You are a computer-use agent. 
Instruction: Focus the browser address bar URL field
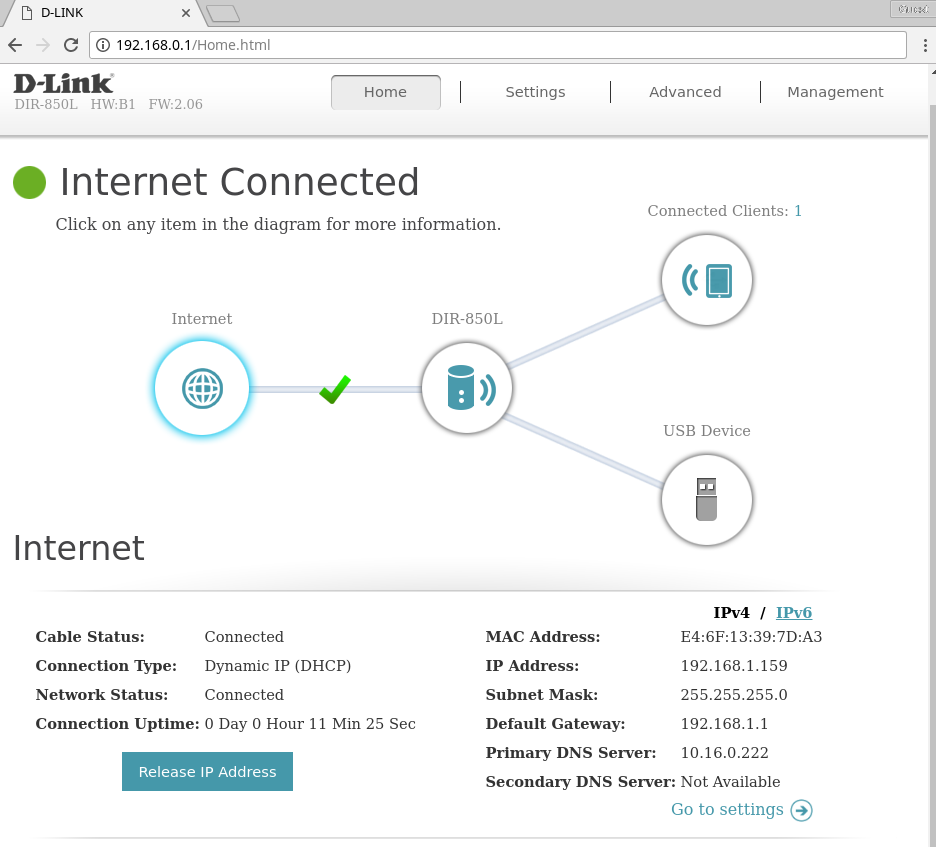(x=500, y=45)
